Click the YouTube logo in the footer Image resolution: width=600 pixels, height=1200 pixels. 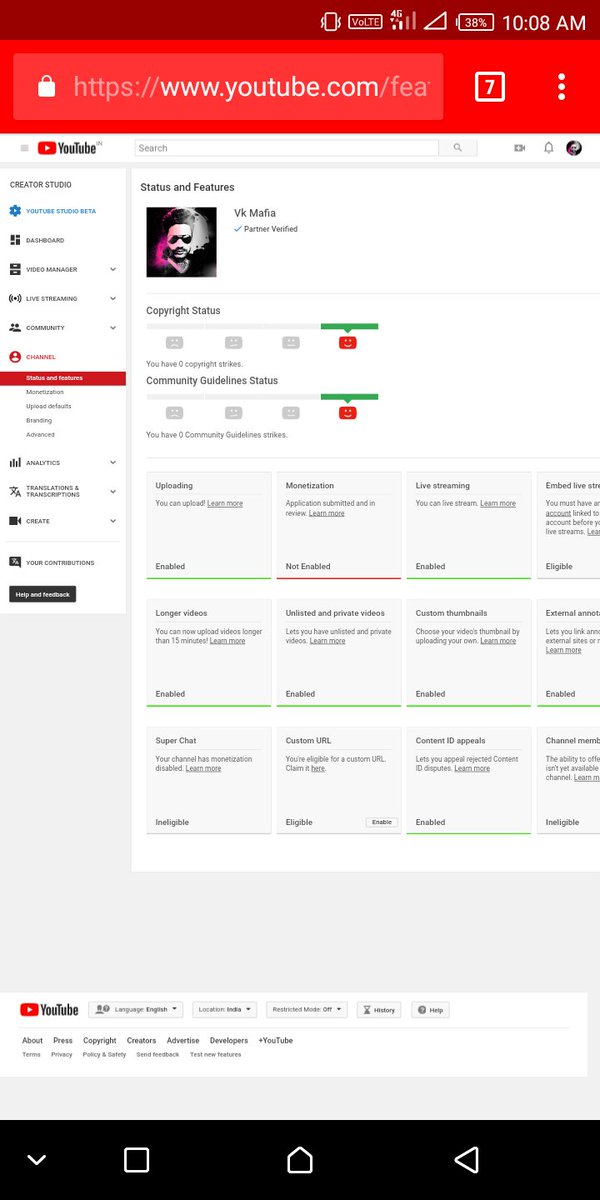pyautogui.click(x=49, y=1010)
